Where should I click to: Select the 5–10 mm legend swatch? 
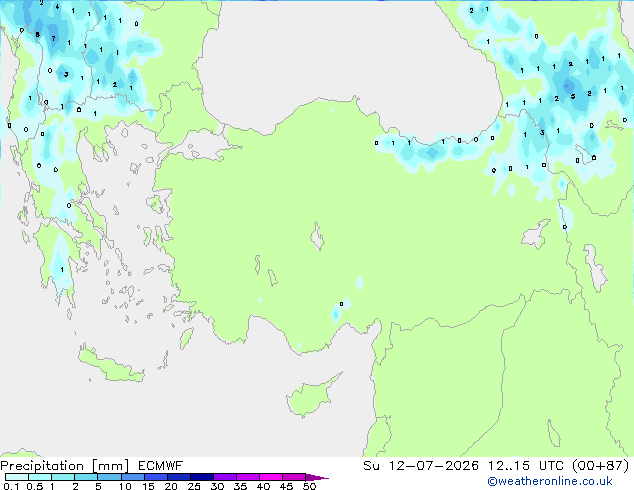109,477
